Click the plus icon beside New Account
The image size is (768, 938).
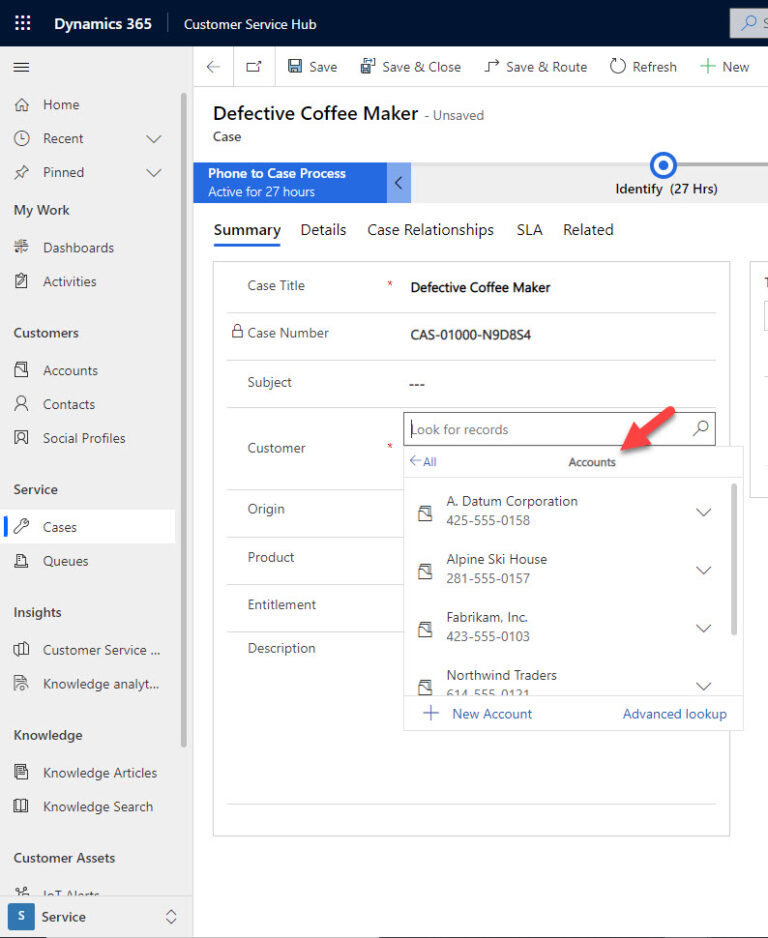pos(431,713)
